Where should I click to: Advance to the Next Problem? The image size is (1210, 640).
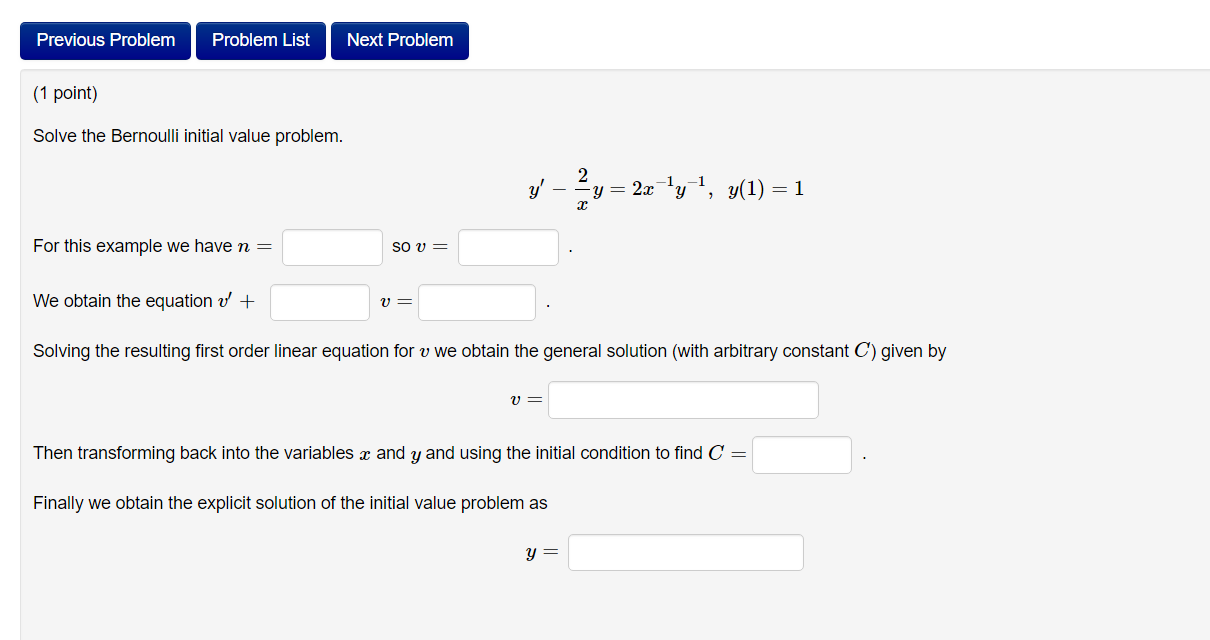[x=399, y=40]
